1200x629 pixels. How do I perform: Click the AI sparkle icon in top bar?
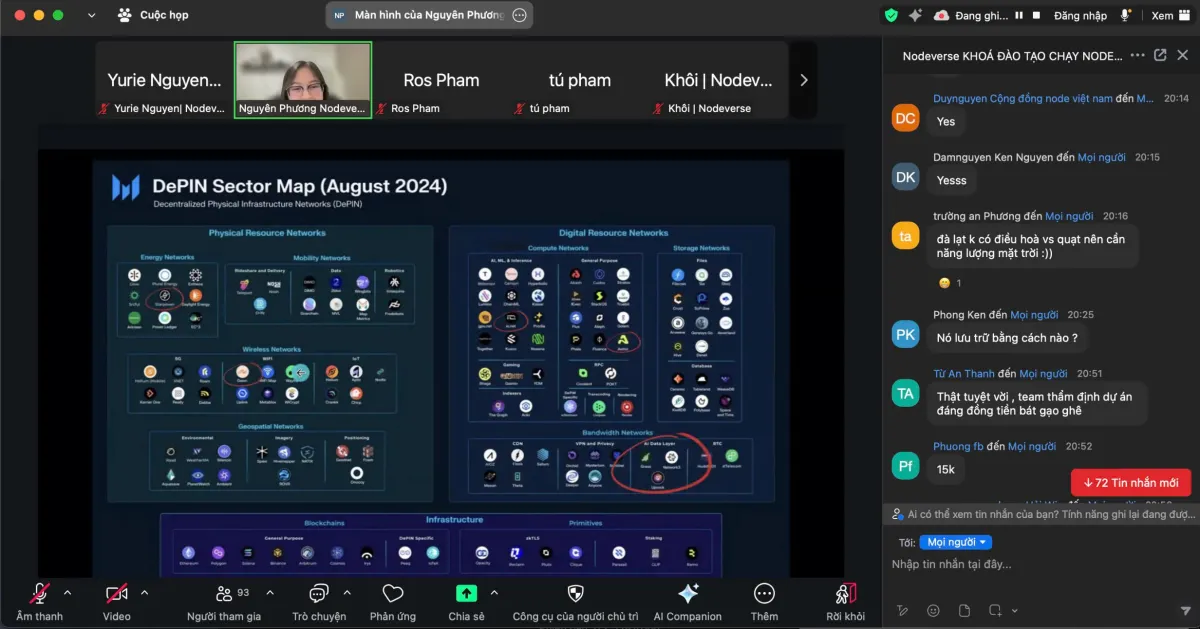(915, 15)
